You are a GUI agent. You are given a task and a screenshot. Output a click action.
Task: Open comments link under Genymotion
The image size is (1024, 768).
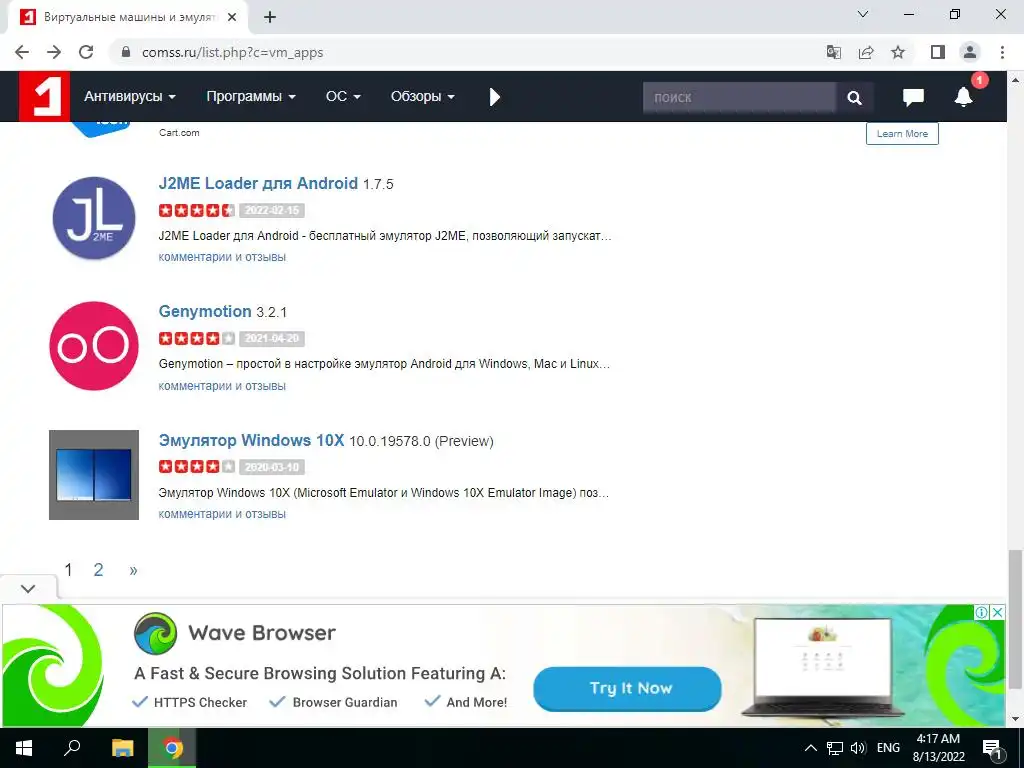[x=222, y=386]
